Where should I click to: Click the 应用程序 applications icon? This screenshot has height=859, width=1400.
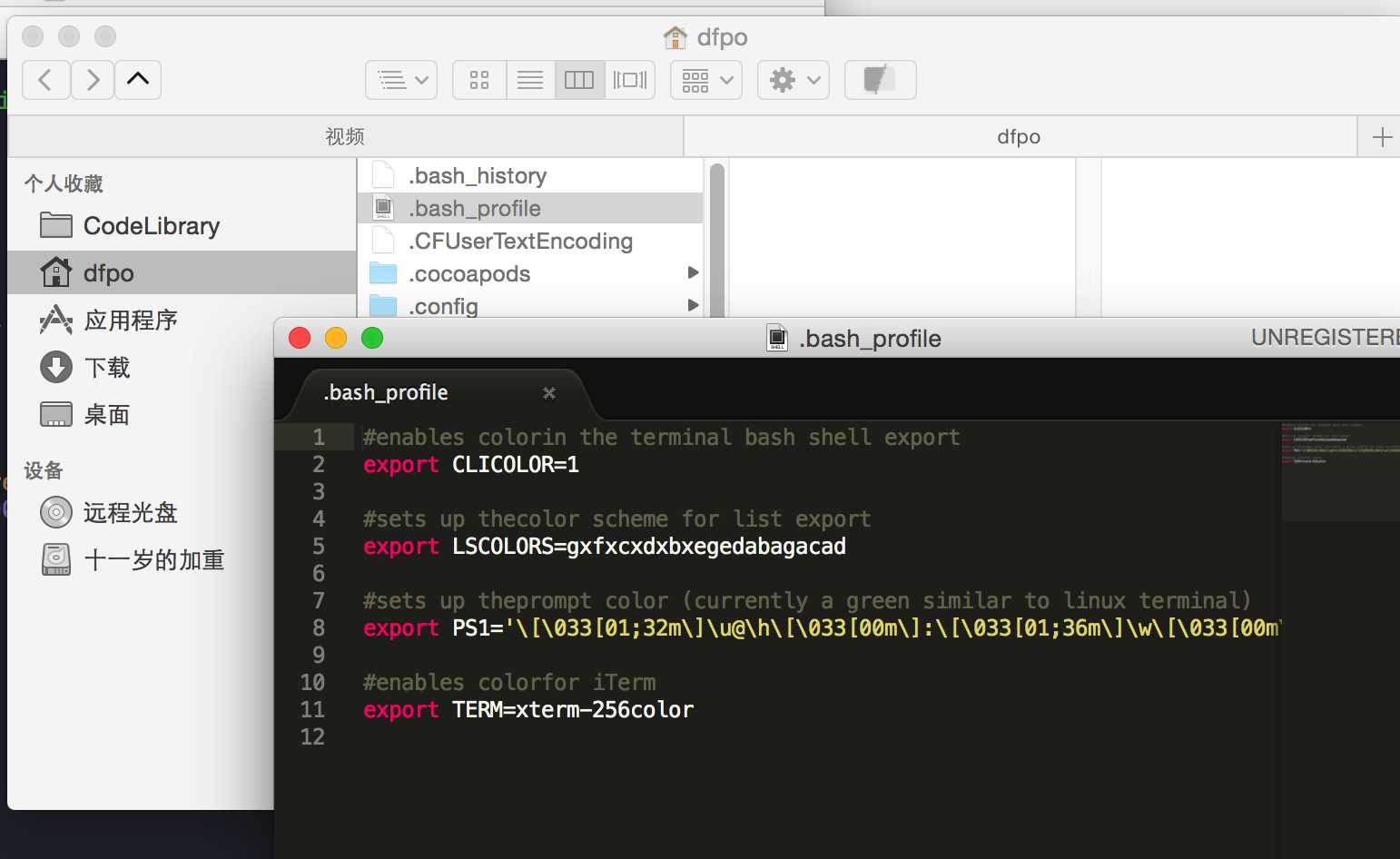[56, 320]
